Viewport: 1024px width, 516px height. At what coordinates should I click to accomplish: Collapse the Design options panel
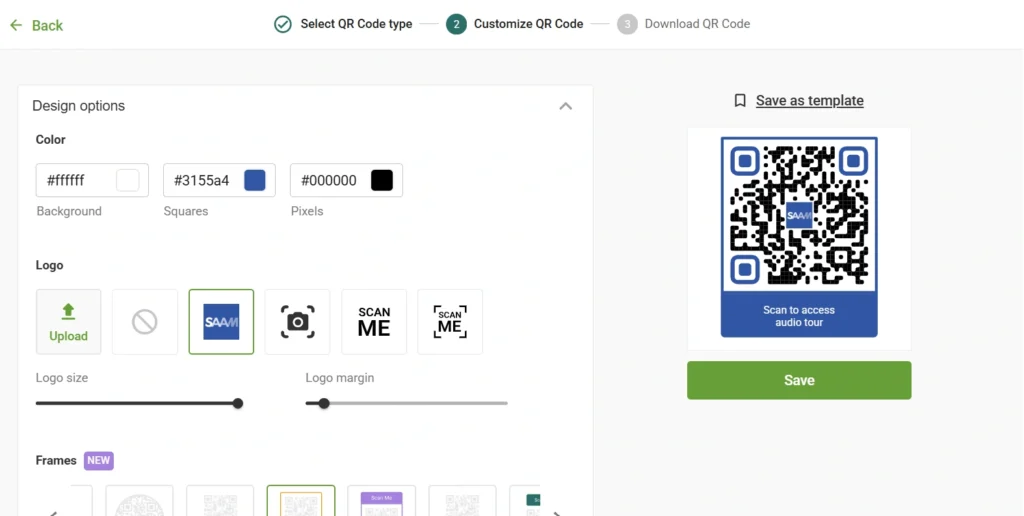(565, 106)
